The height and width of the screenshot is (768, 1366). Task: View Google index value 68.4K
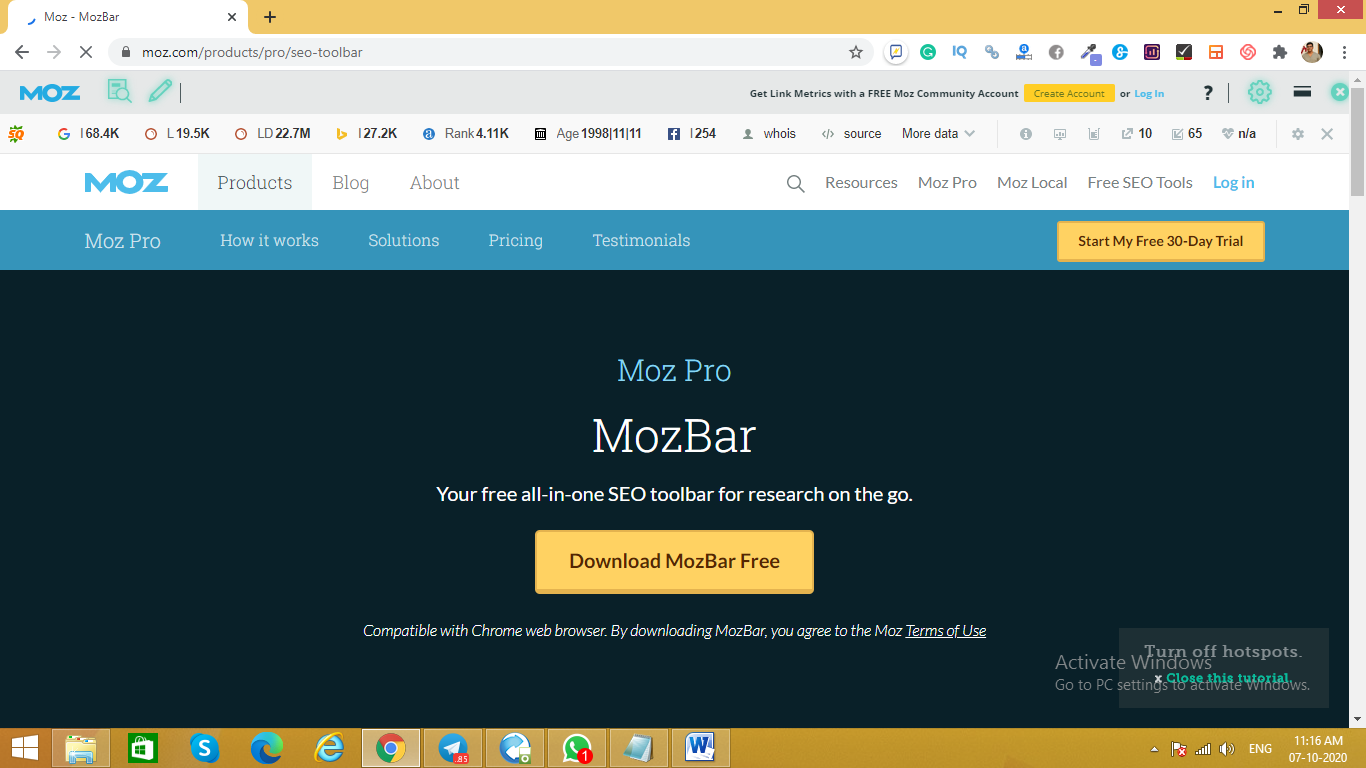(x=89, y=133)
